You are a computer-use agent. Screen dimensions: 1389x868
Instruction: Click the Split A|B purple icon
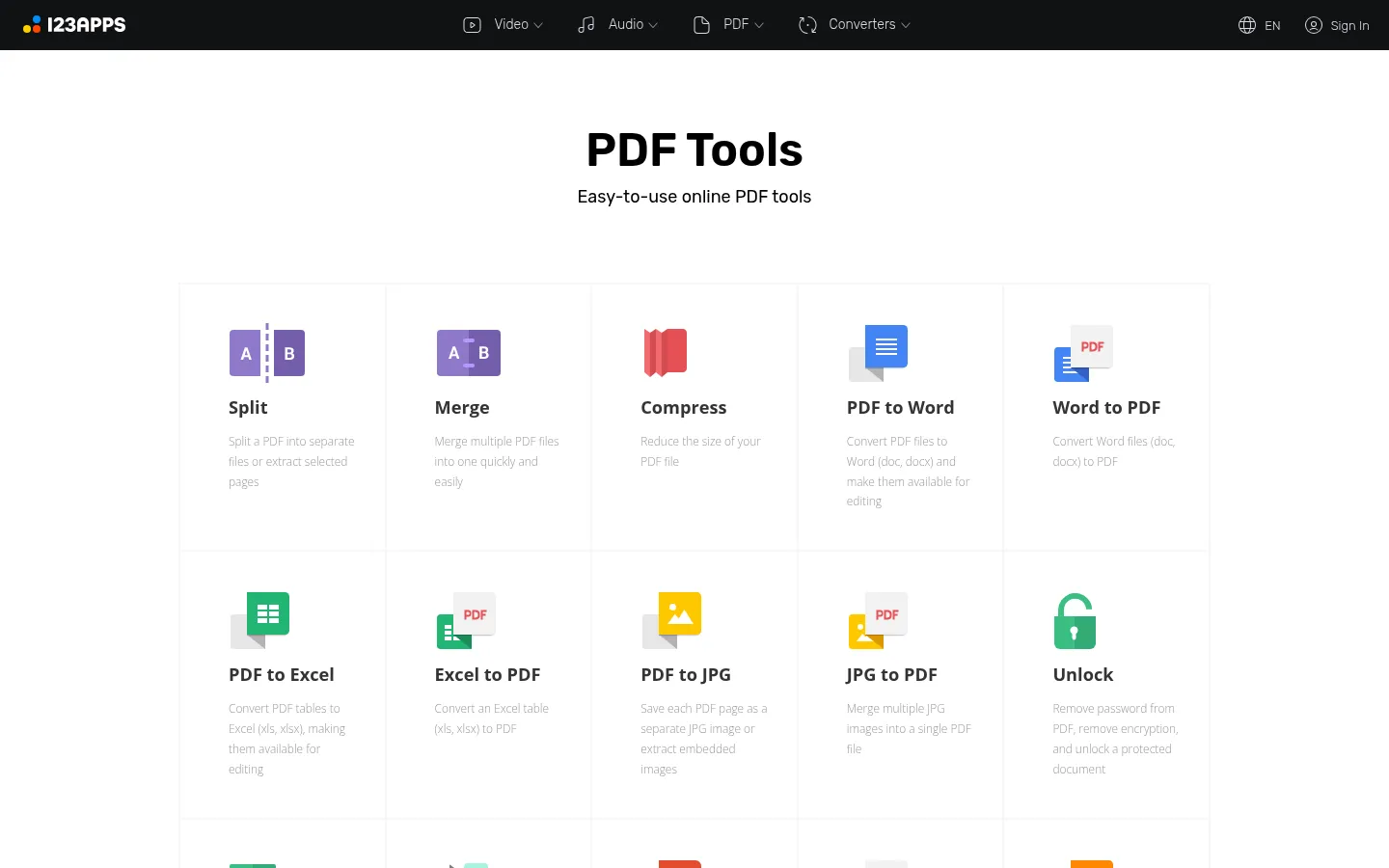[x=267, y=353]
